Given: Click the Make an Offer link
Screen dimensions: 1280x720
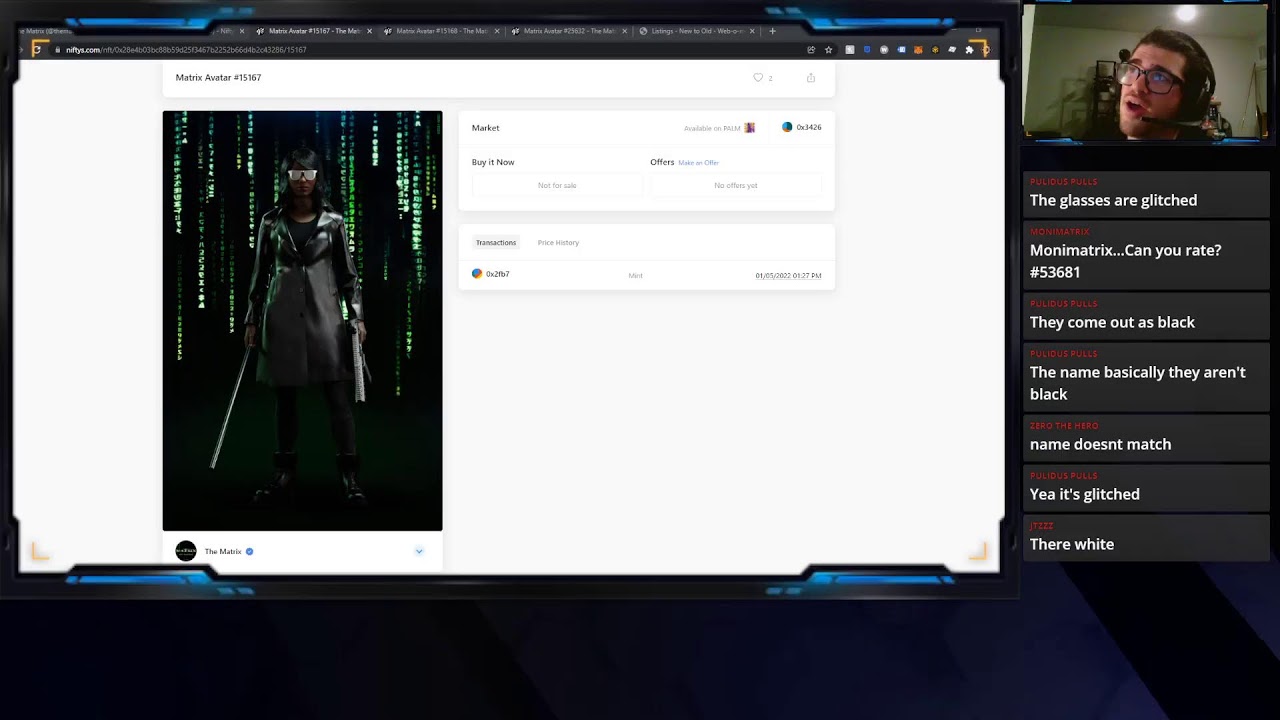Looking at the screenshot, I should click(698, 162).
